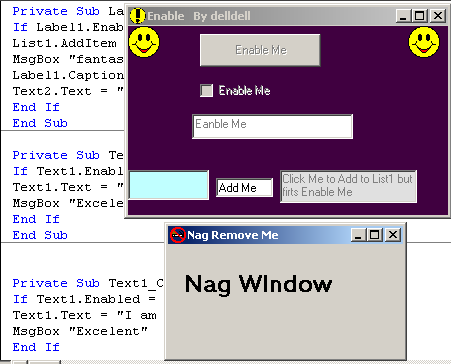Click code line 'Text2.Text ='
This screenshot has width=451, height=364.
68,91
